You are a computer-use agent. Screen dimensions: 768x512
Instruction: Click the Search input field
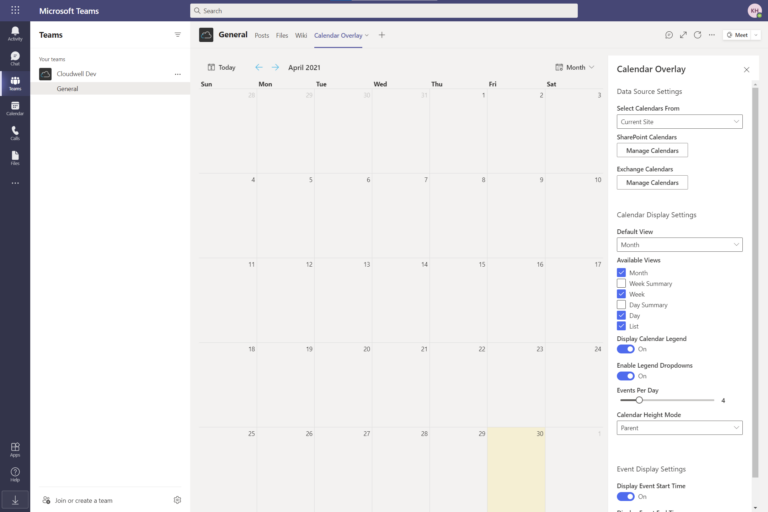click(384, 10)
